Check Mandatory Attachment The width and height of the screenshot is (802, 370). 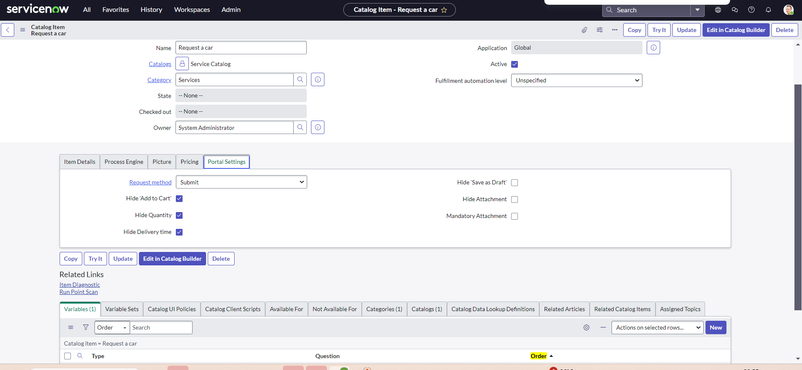[515, 216]
